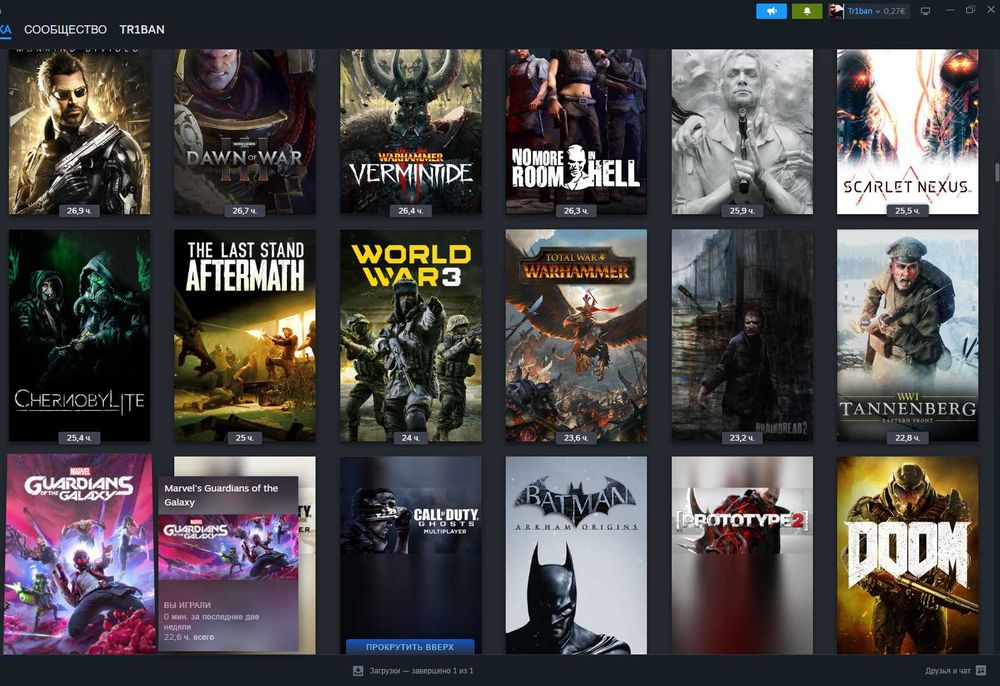Select Warhammer Vermintide 2 cover

point(411,131)
